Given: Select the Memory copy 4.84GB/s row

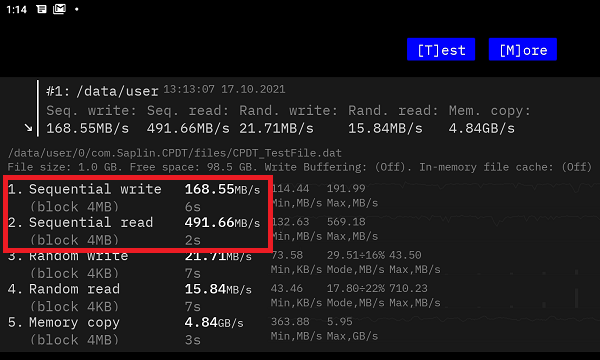Looking at the screenshot, I should coord(126,331).
